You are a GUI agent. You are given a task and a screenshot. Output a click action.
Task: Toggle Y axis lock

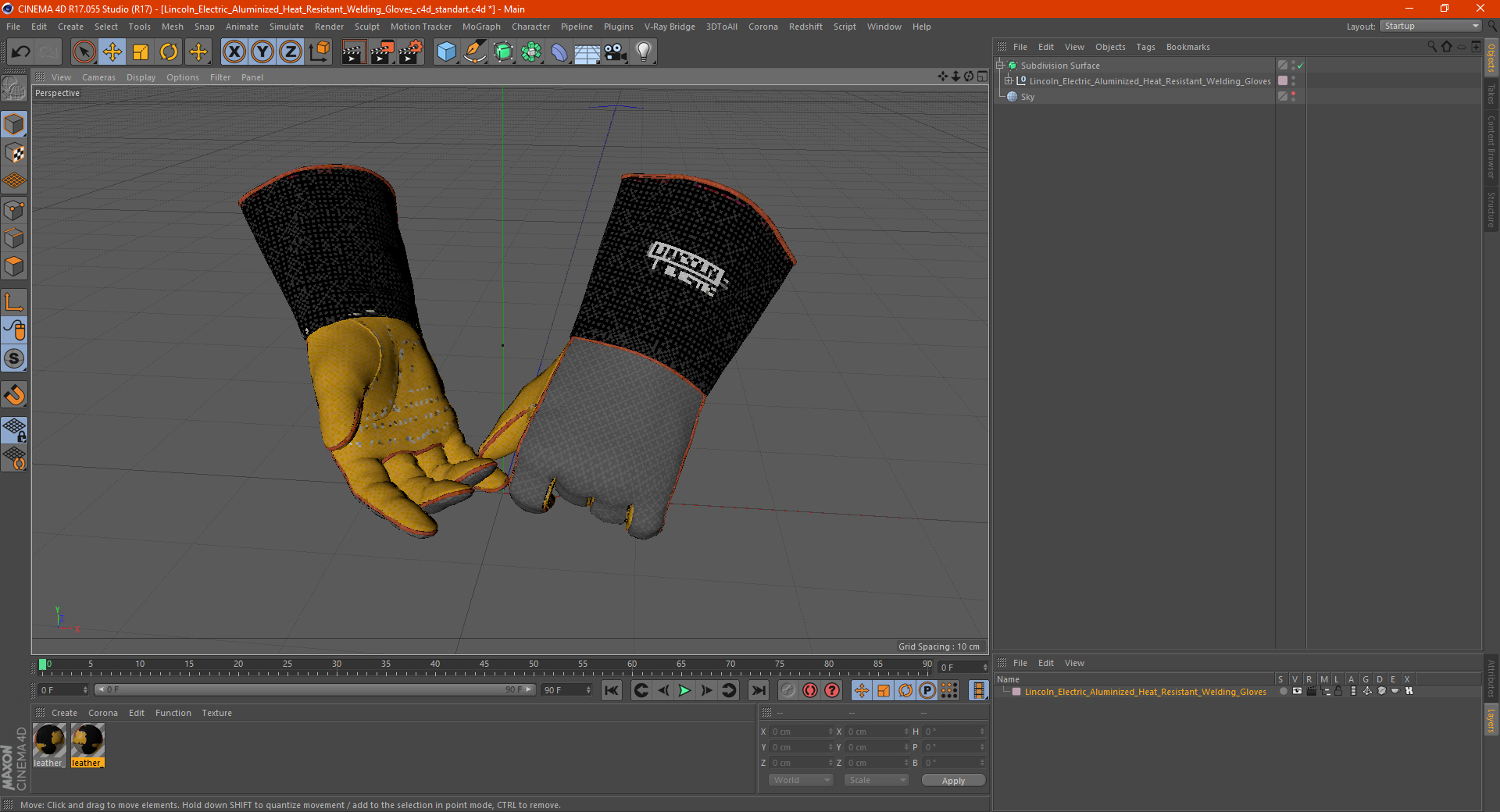(x=262, y=52)
